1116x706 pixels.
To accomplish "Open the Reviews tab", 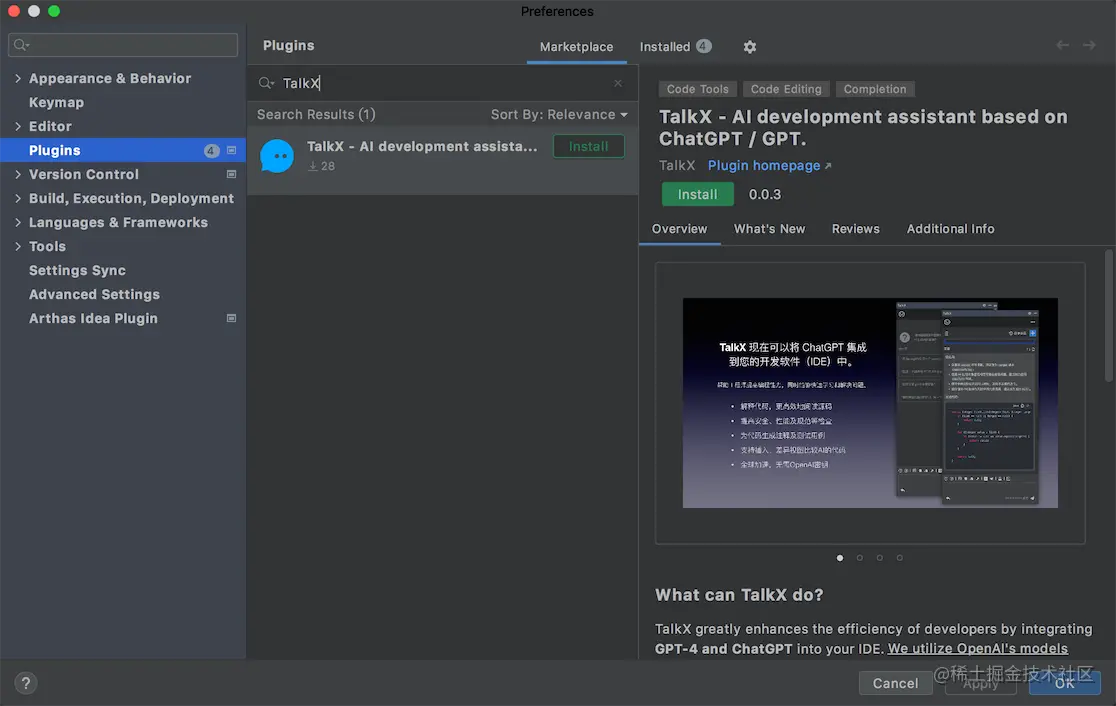I will click(x=856, y=228).
